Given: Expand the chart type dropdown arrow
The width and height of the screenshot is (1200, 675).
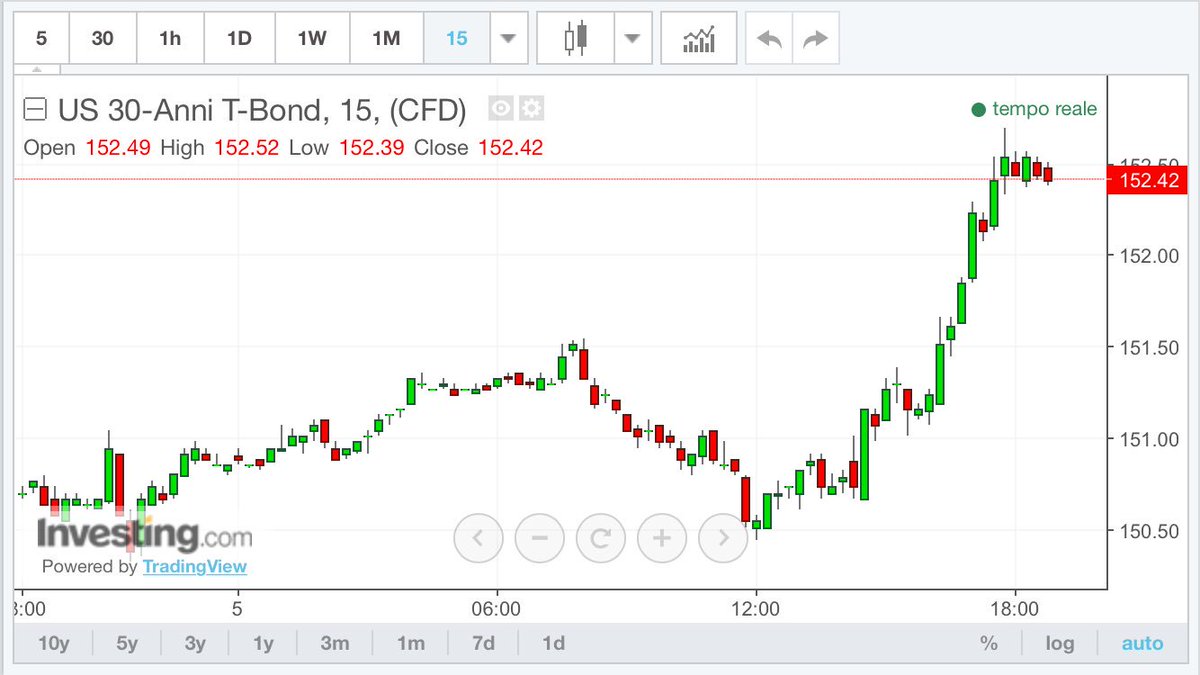Looking at the screenshot, I should point(632,38).
